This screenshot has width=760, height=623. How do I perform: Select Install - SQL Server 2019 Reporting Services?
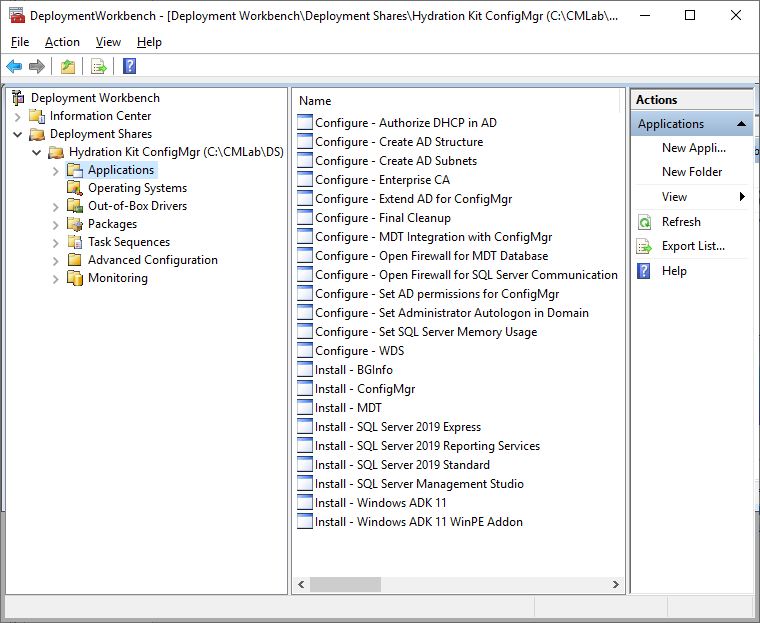(x=427, y=446)
